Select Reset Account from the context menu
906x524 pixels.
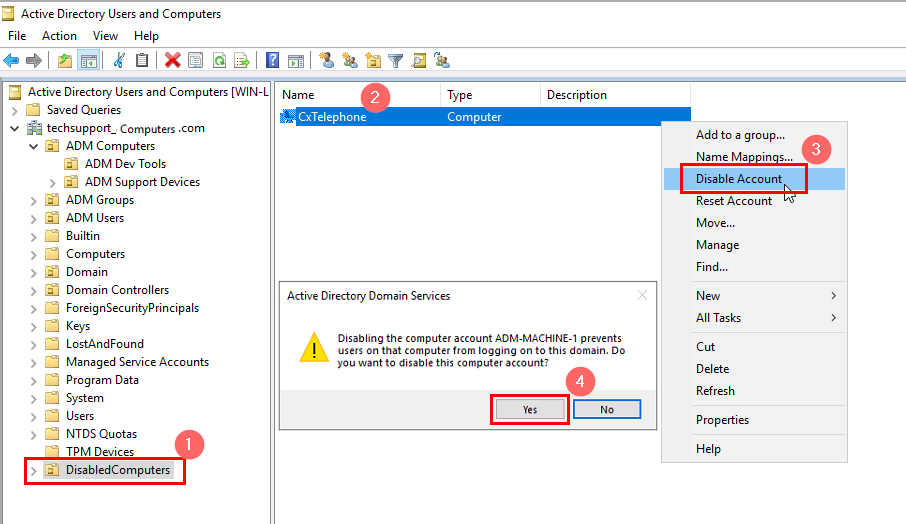coord(733,201)
